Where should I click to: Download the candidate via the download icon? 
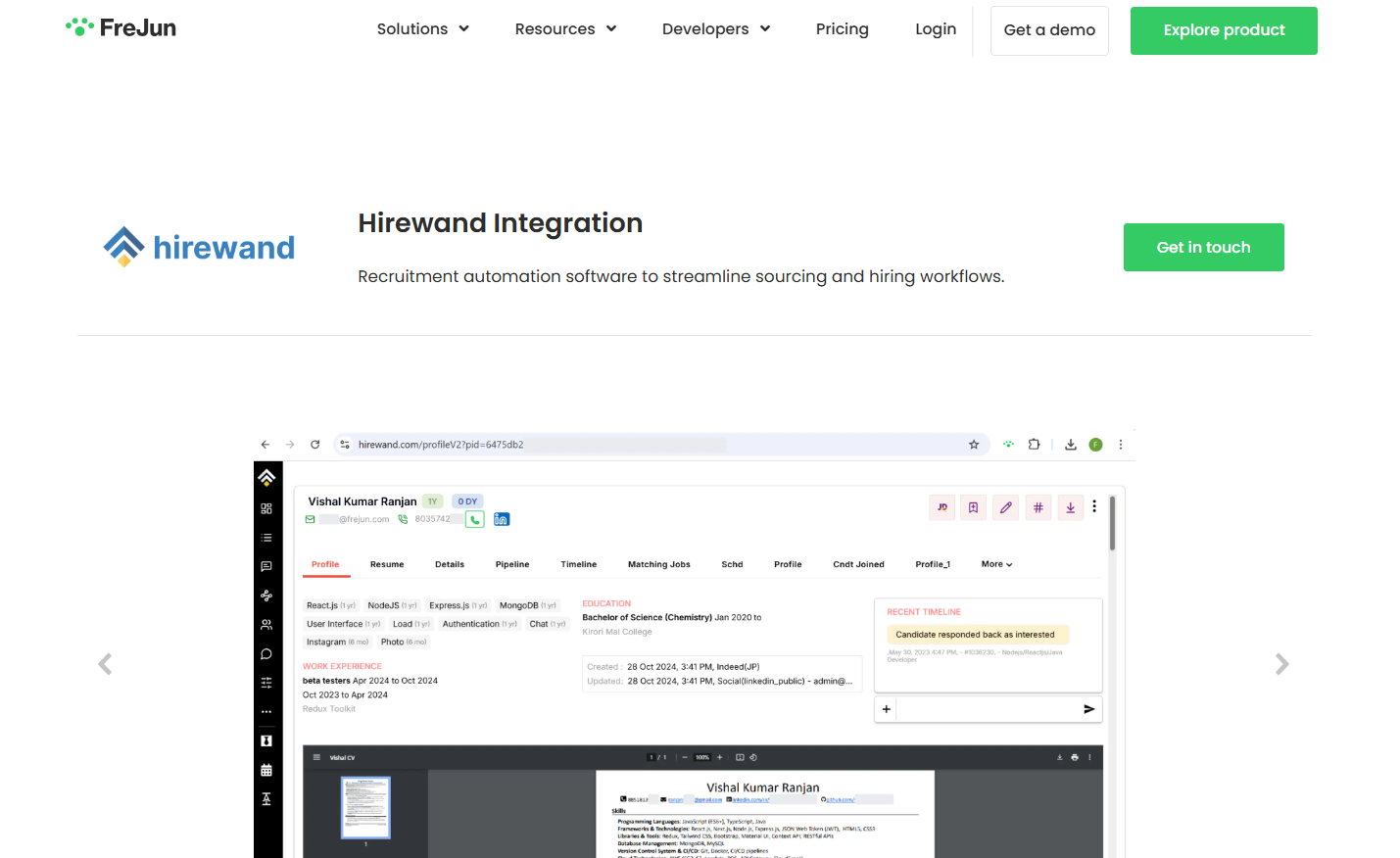pos(1070,507)
